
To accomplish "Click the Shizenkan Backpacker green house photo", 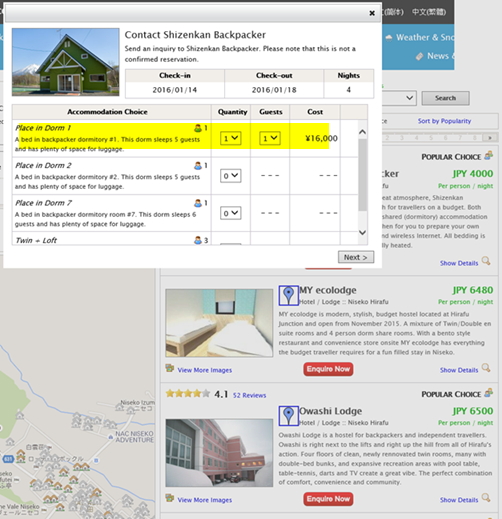I will pyautogui.click(x=66, y=62).
